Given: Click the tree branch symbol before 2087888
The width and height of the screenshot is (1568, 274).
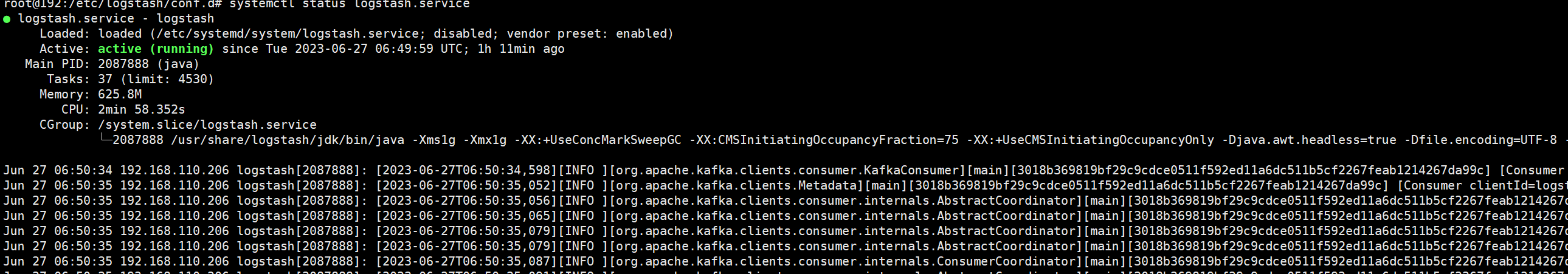Looking at the screenshot, I should [x=105, y=140].
